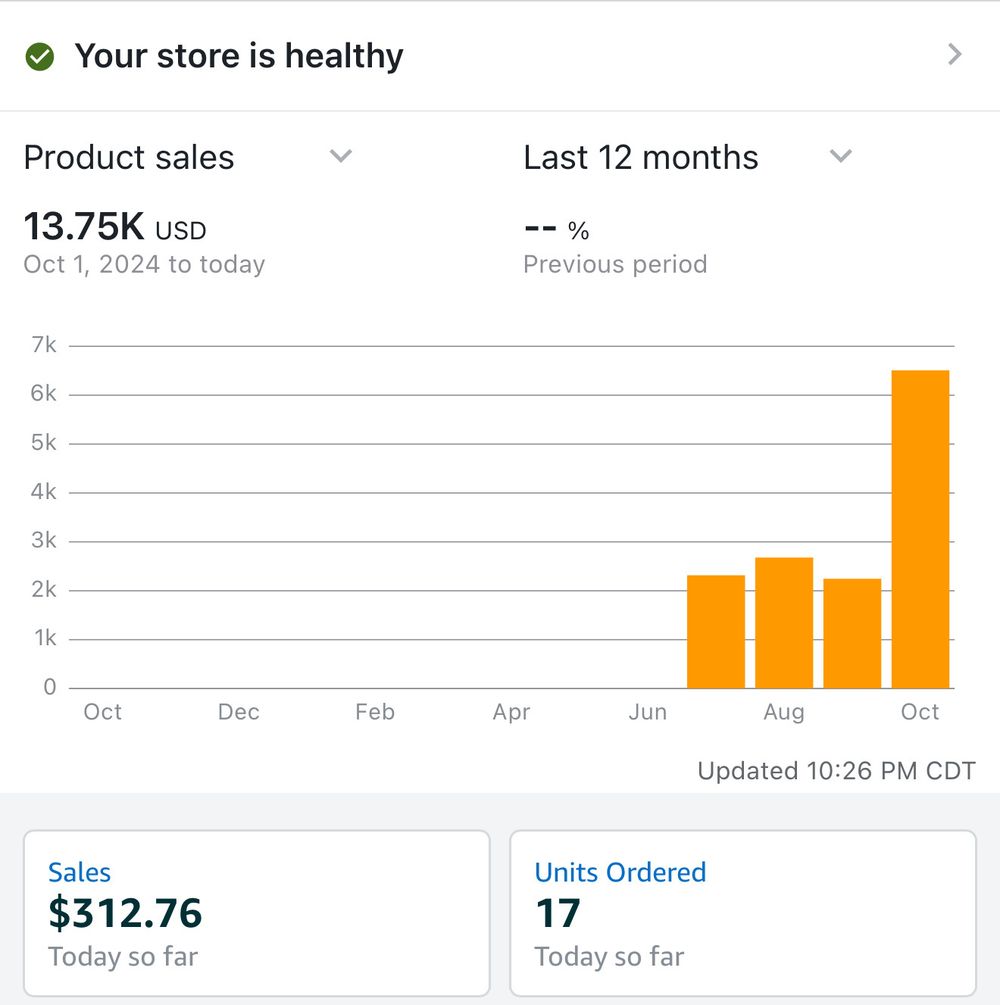
Task: Tap the 17 units ordered count
Action: click(557, 913)
